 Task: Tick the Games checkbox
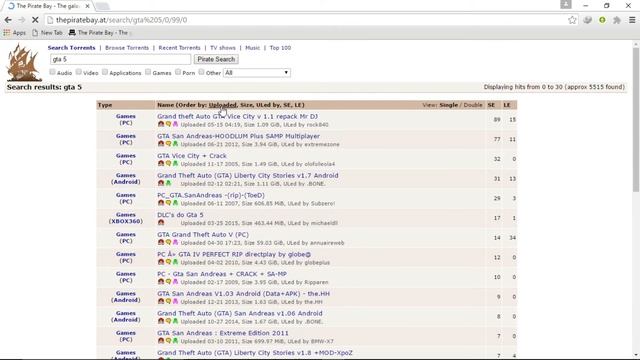pyautogui.click(x=148, y=72)
